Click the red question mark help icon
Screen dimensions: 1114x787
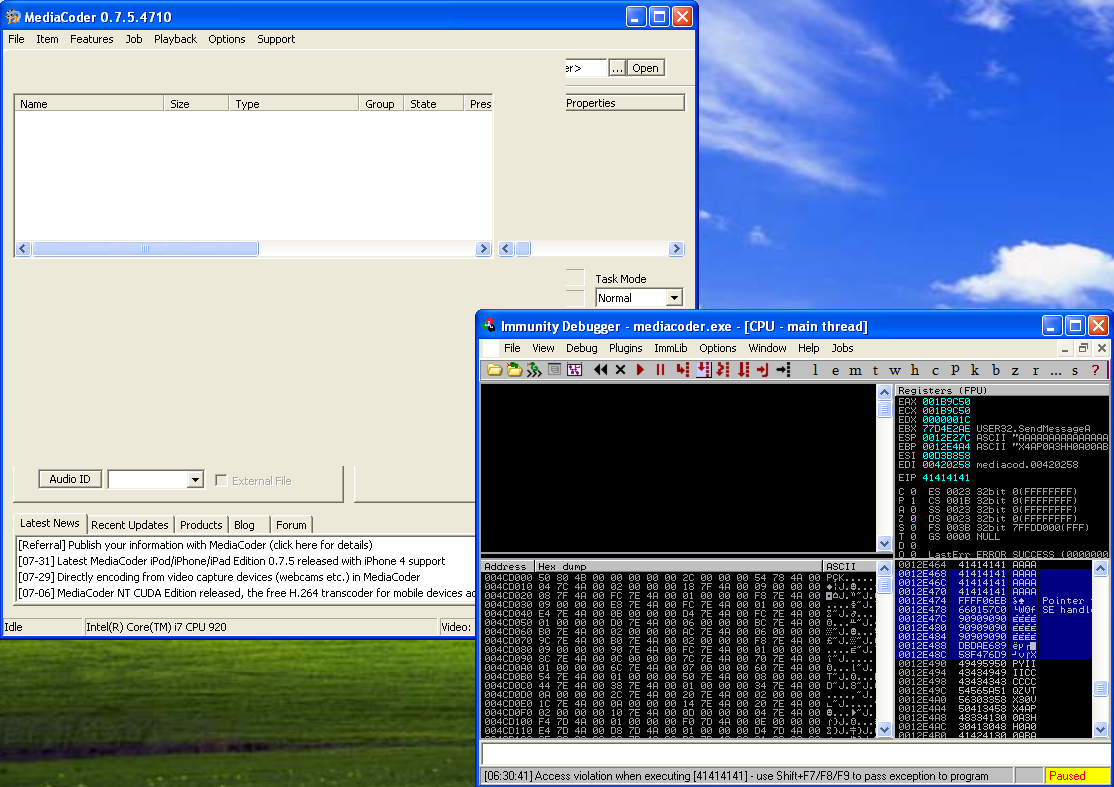(x=1096, y=370)
